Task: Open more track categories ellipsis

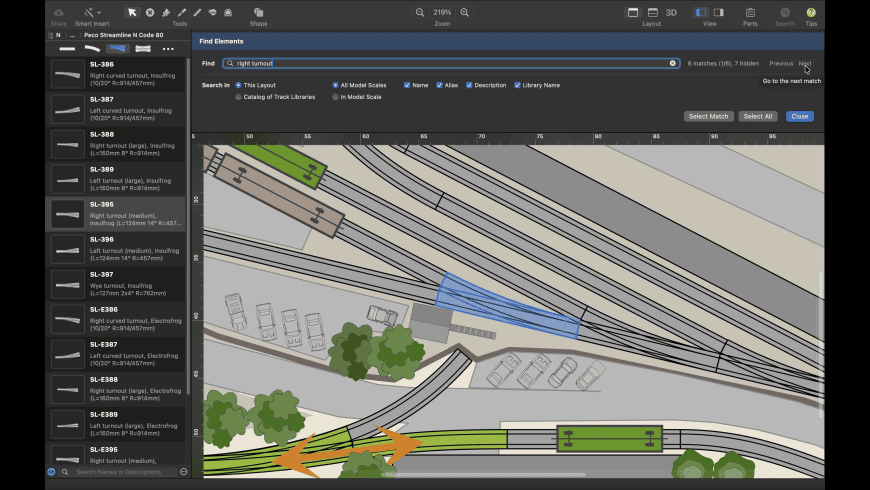Action: [x=168, y=49]
